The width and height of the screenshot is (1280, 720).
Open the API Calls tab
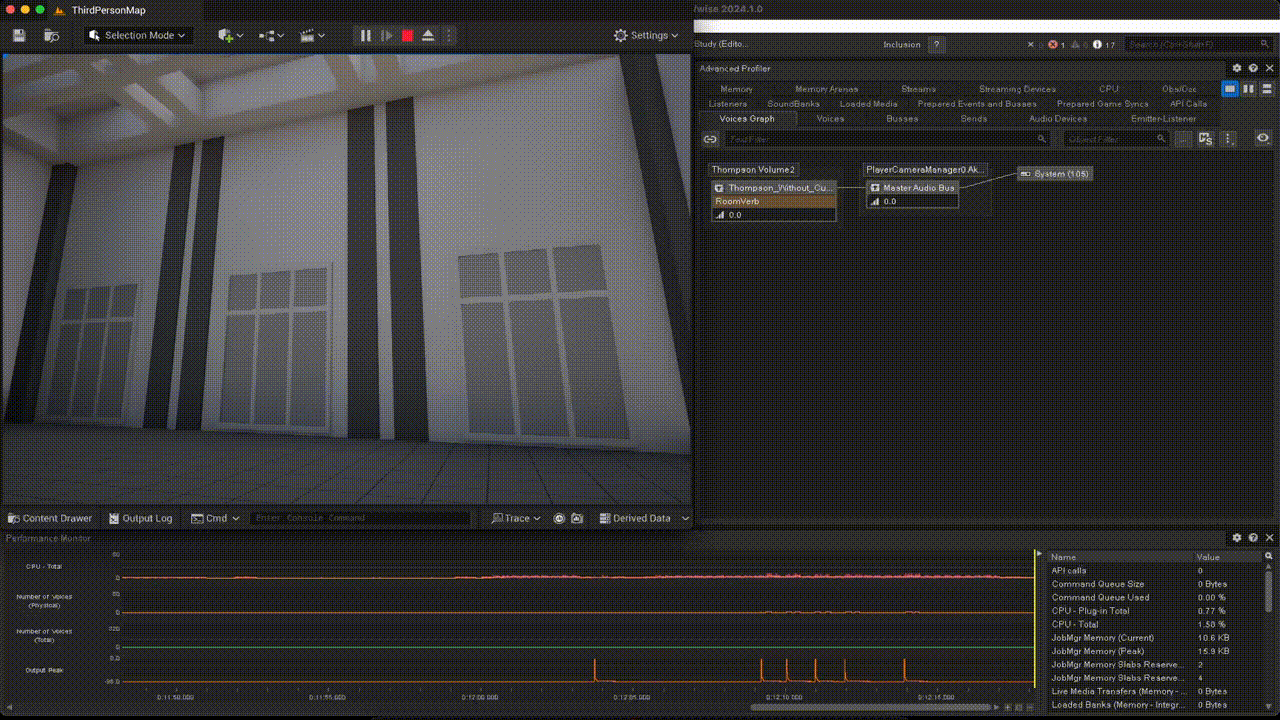(1189, 104)
